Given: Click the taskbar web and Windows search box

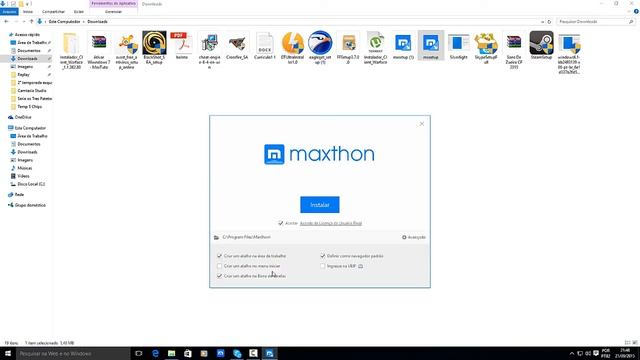Looking at the screenshot, I should (x=73, y=353).
